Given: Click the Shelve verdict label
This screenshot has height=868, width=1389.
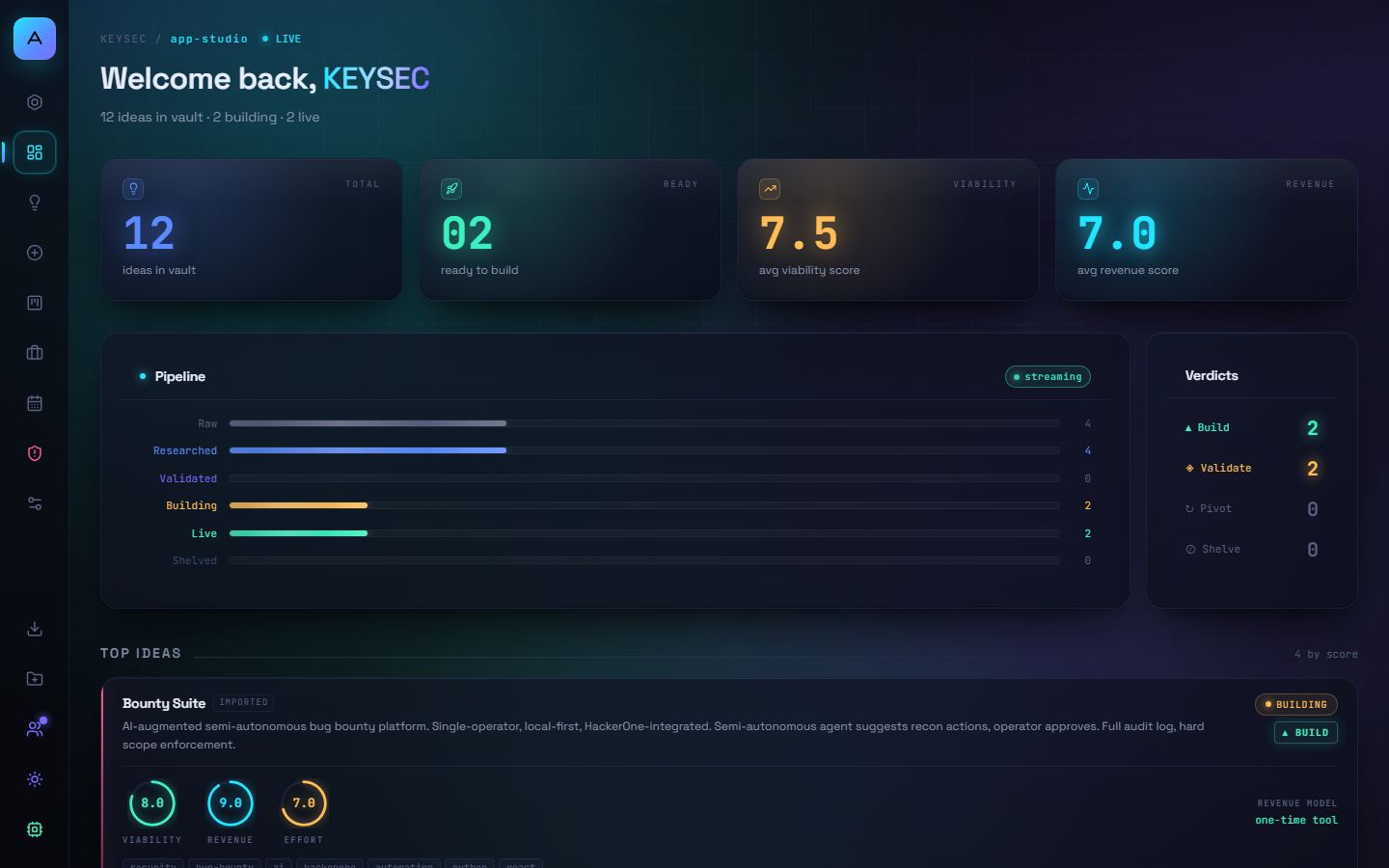Looking at the screenshot, I should point(1221,550).
